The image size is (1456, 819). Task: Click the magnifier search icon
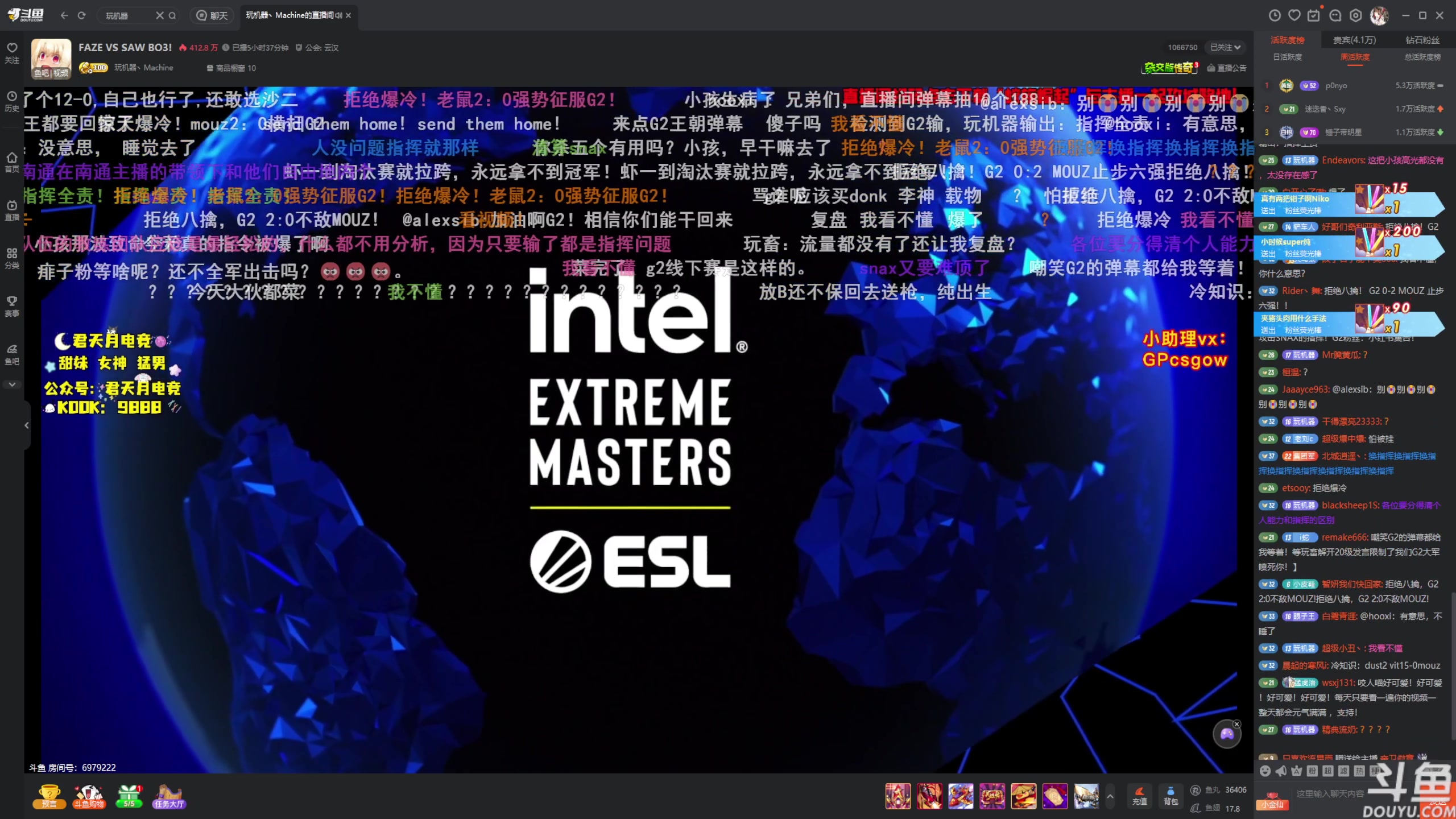[172, 15]
